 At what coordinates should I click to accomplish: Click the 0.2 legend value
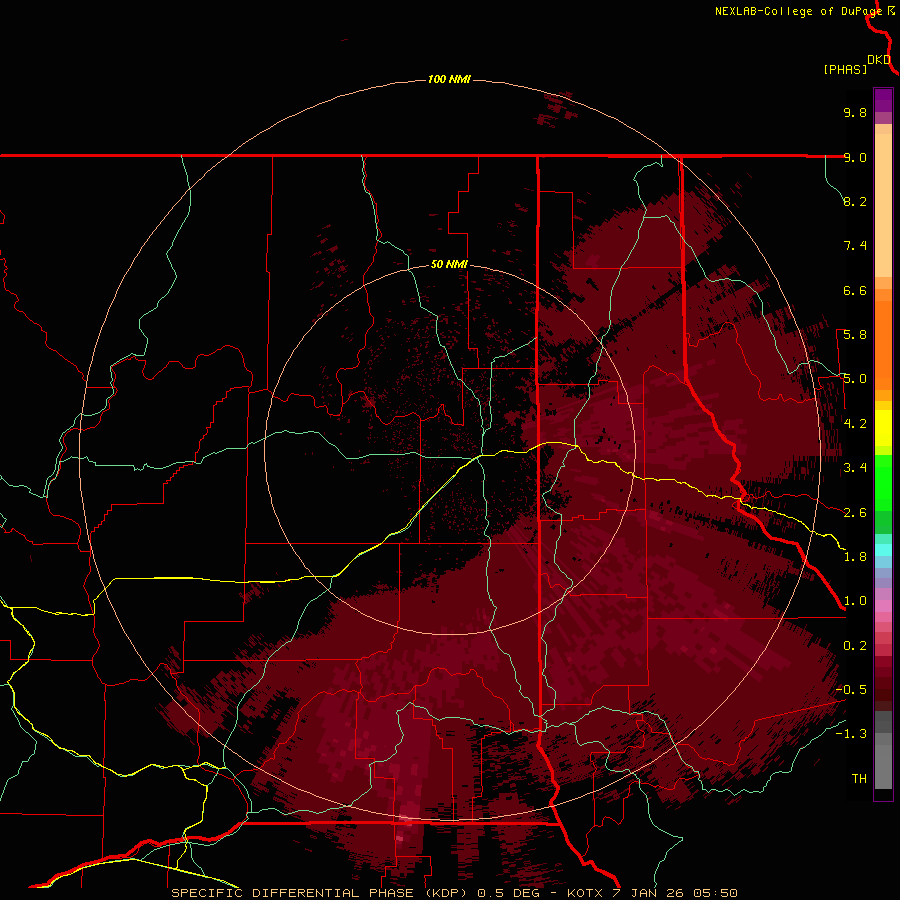[855, 646]
